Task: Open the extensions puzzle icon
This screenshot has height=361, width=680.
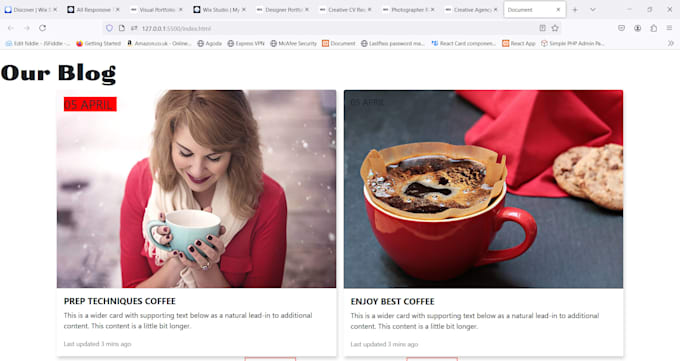Action: pos(654,28)
